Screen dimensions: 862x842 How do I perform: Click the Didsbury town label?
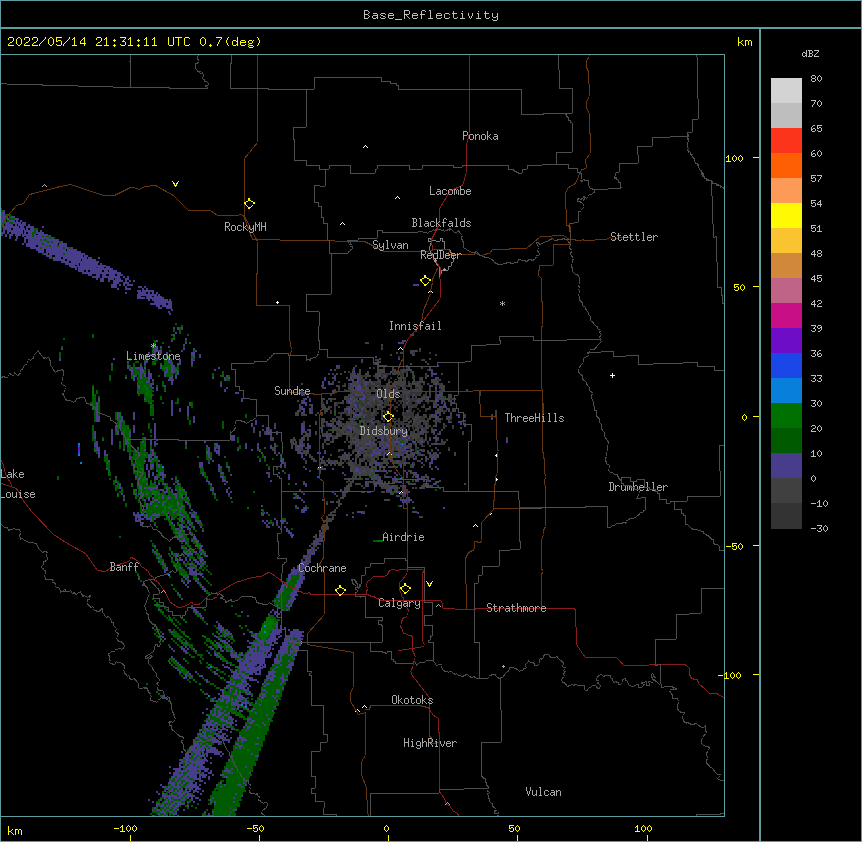pyautogui.click(x=384, y=431)
